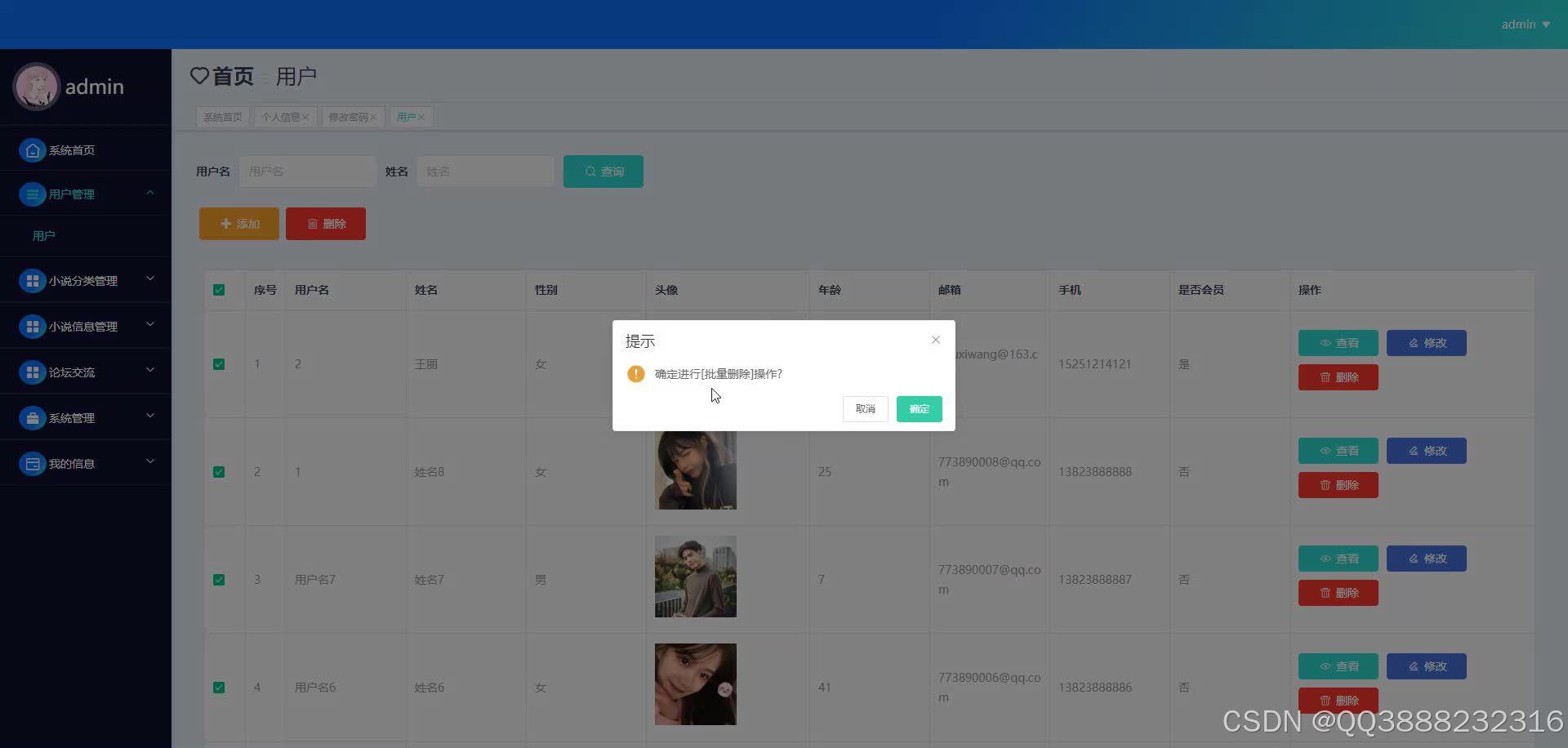
Task: Open 系统首页 home icon in sidebar
Action: pos(32,150)
